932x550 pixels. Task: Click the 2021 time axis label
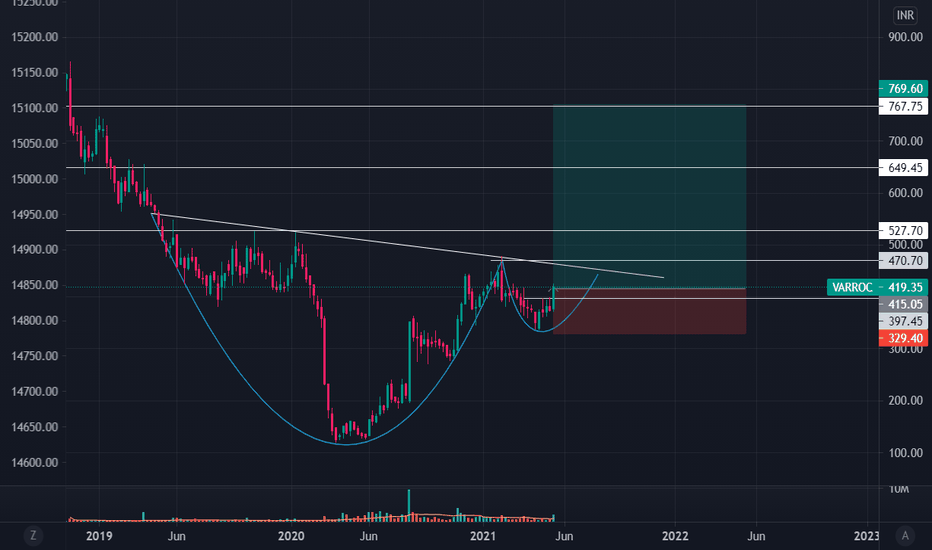click(482, 536)
